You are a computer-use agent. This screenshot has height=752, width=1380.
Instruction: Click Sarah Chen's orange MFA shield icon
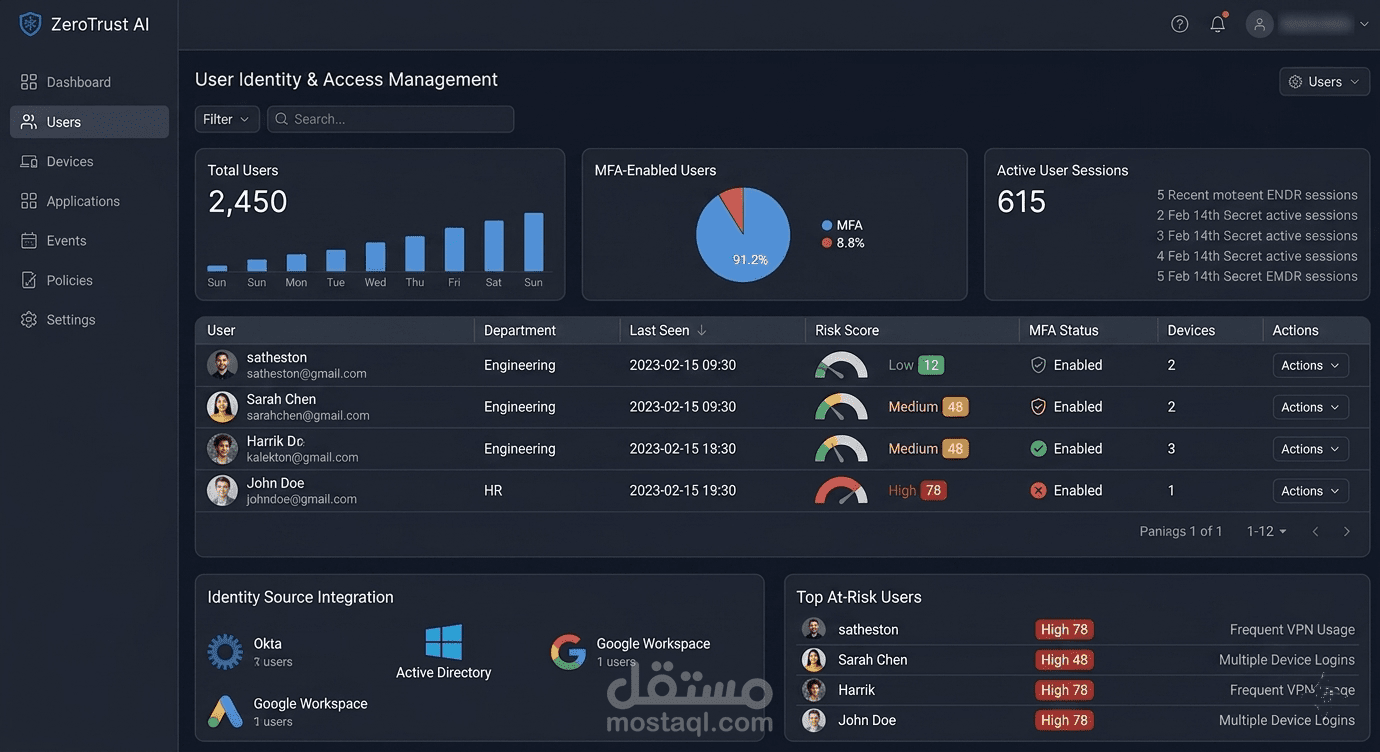(1038, 407)
